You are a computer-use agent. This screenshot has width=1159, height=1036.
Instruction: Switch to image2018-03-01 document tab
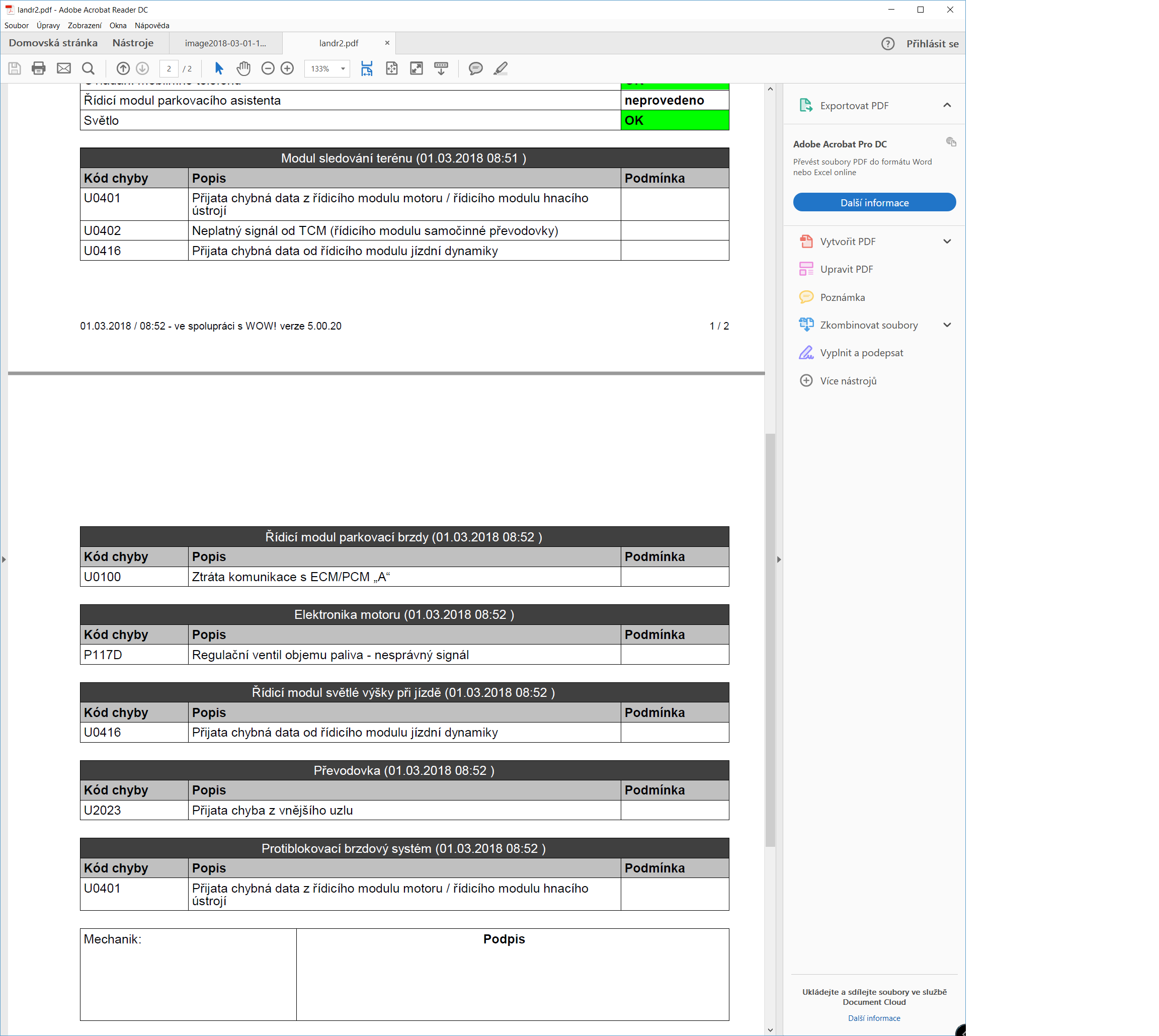click(225, 43)
